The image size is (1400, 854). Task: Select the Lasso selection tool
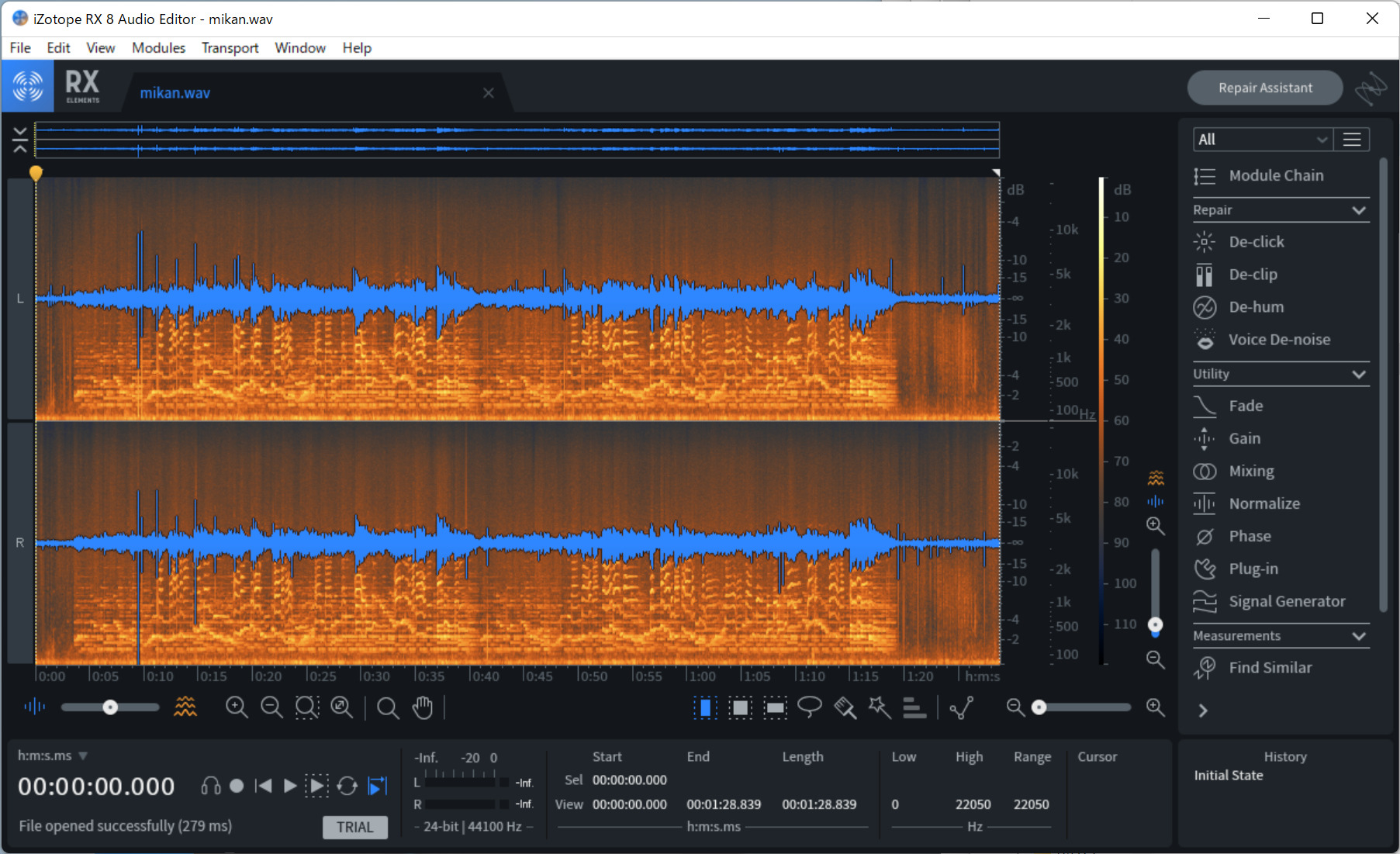pyautogui.click(x=809, y=707)
